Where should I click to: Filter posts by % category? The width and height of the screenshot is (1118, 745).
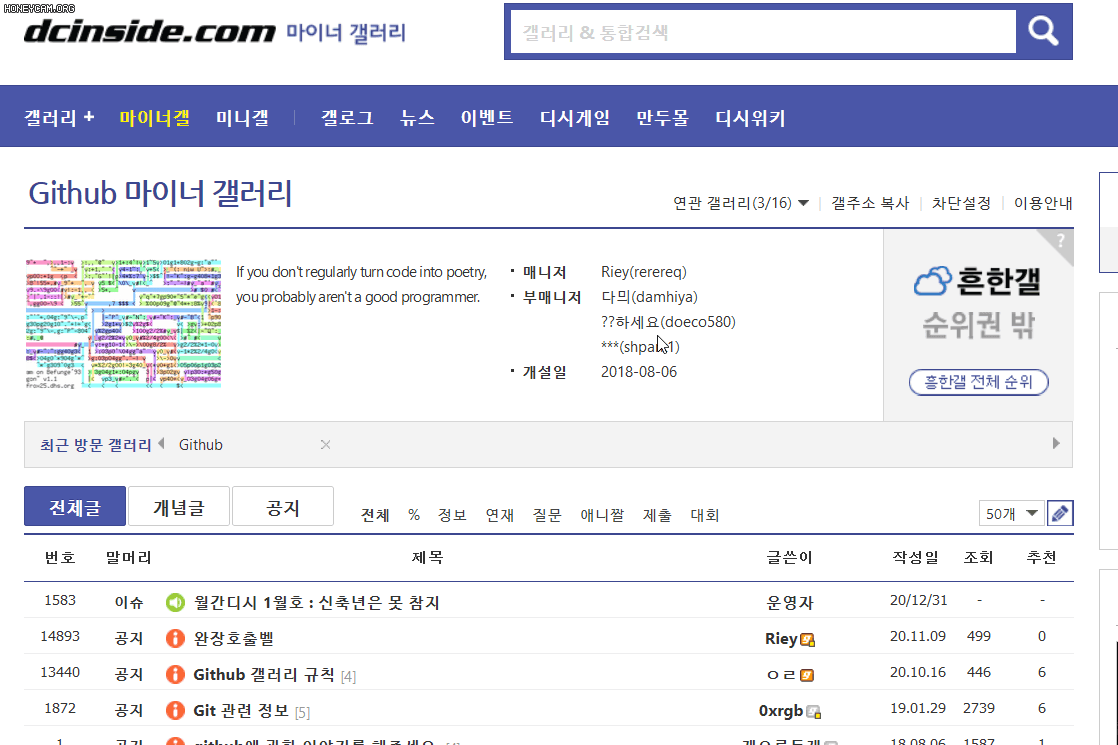[414, 515]
